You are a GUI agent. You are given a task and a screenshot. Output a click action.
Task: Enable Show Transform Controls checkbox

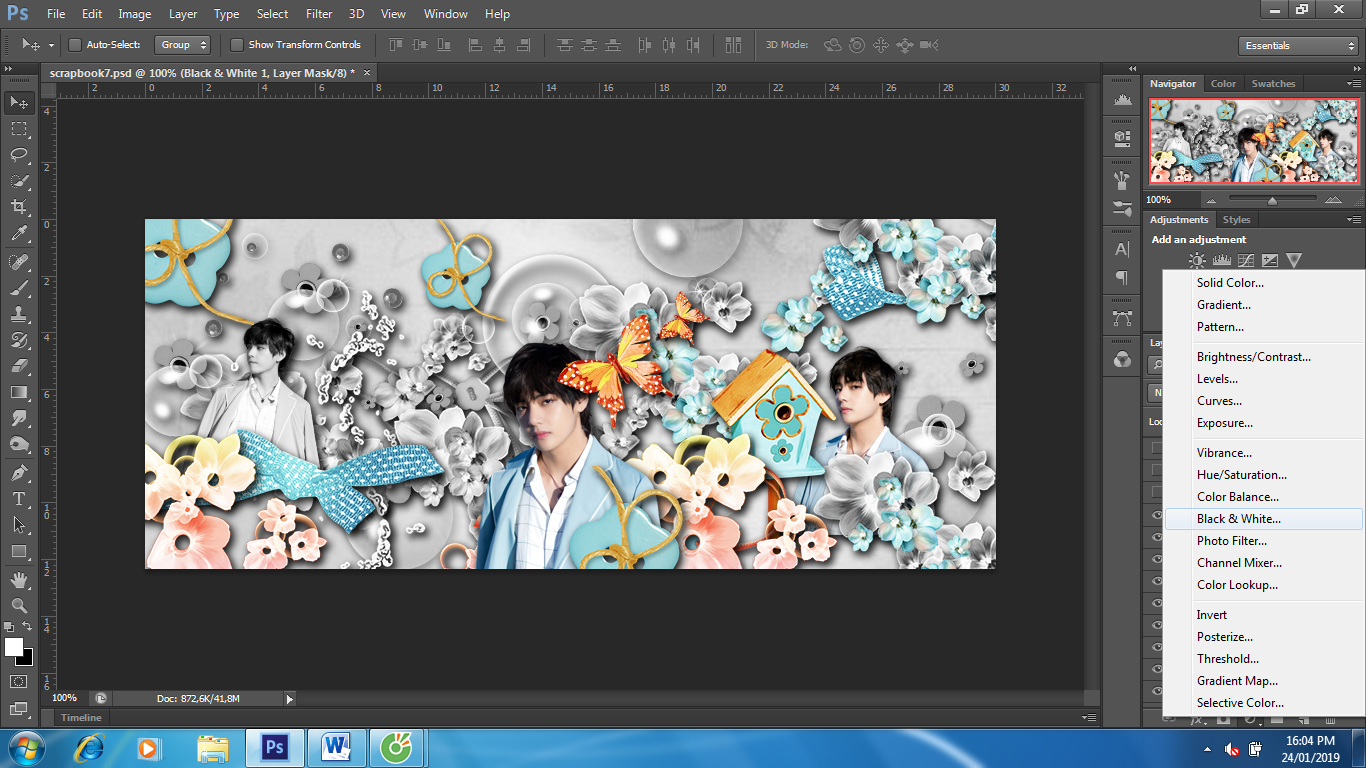pos(237,45)
